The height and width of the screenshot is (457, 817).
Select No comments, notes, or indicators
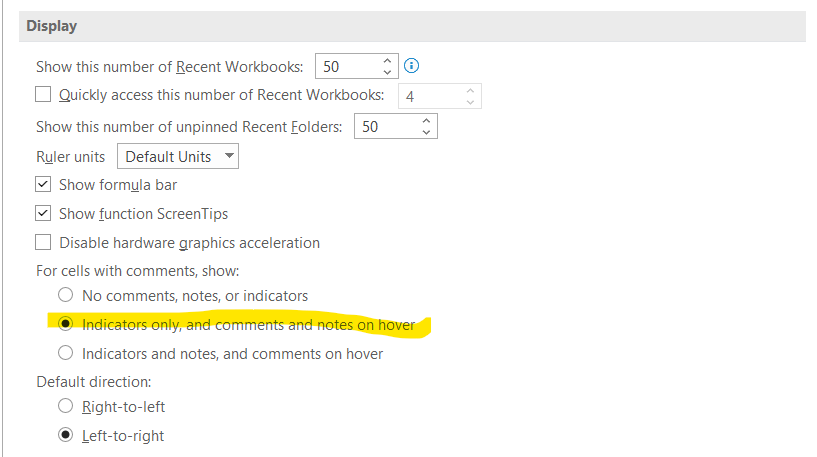pos(66,295)
